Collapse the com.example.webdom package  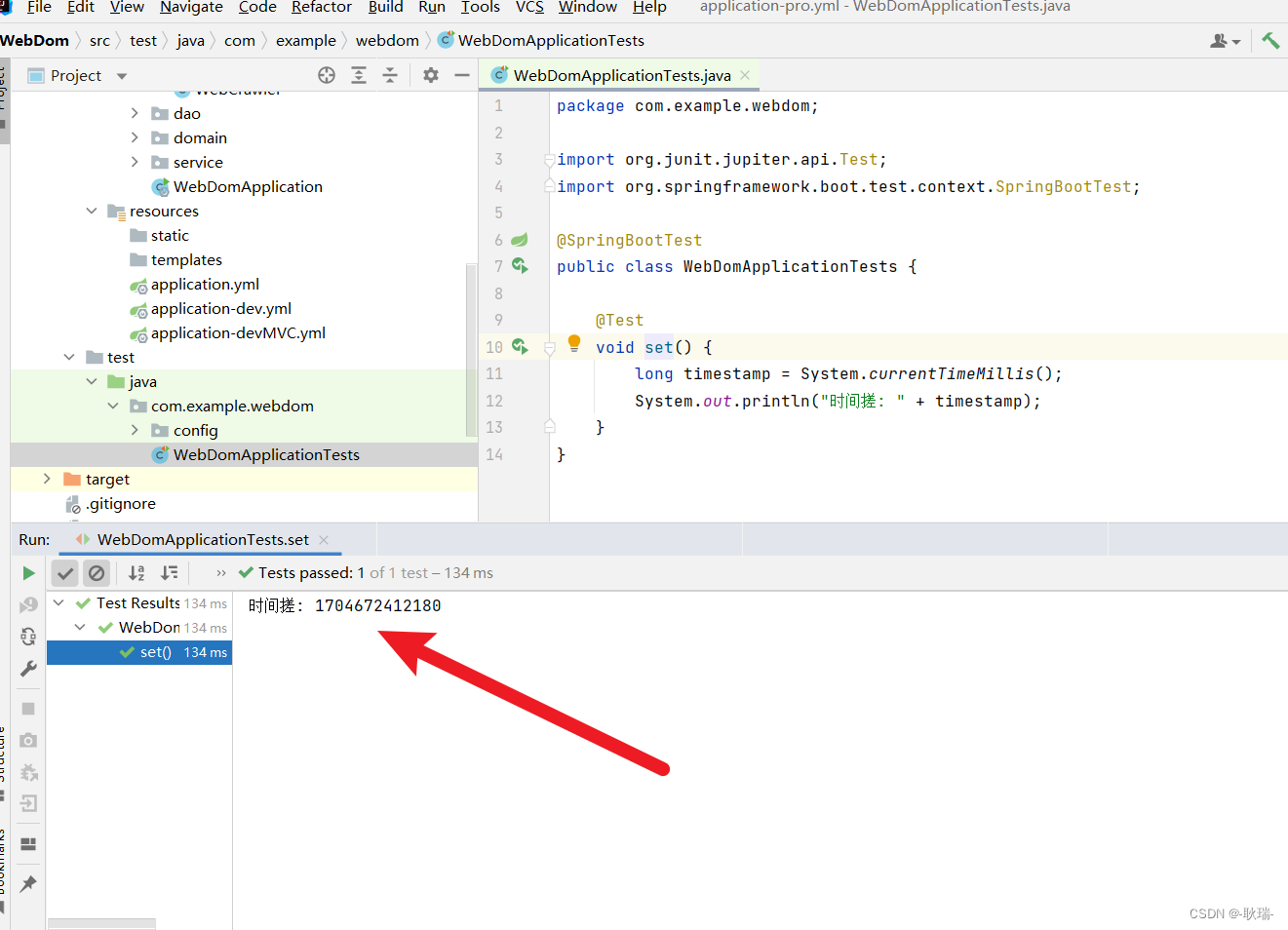[113, 406]
